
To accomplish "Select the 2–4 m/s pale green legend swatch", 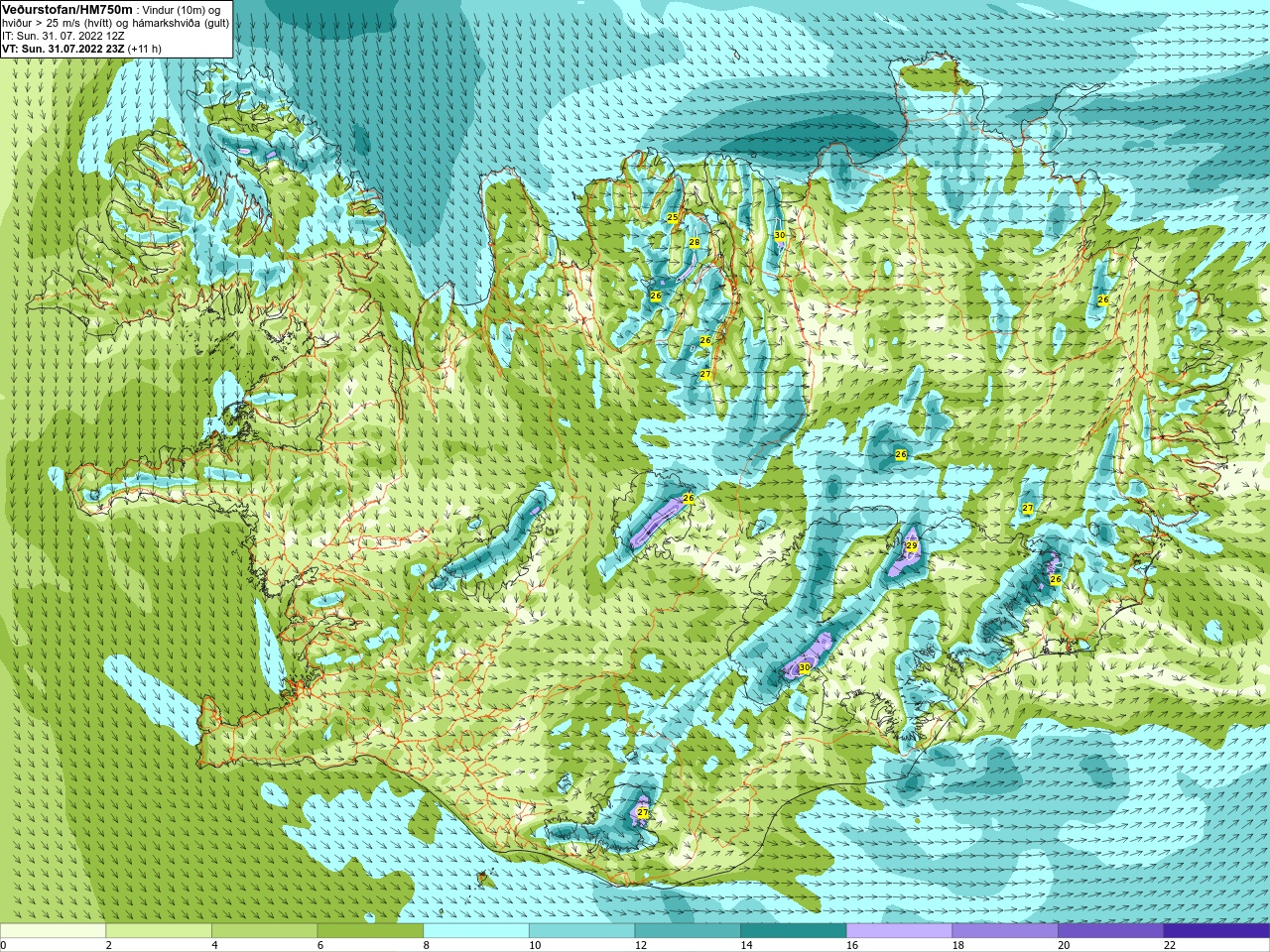I will click(159, 930).
